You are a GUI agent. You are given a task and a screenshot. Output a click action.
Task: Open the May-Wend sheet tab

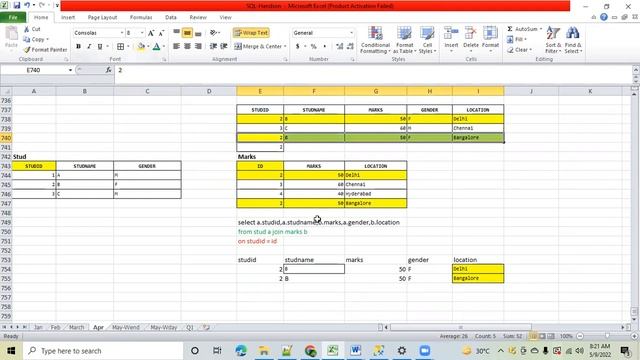[x=126, y=327]
